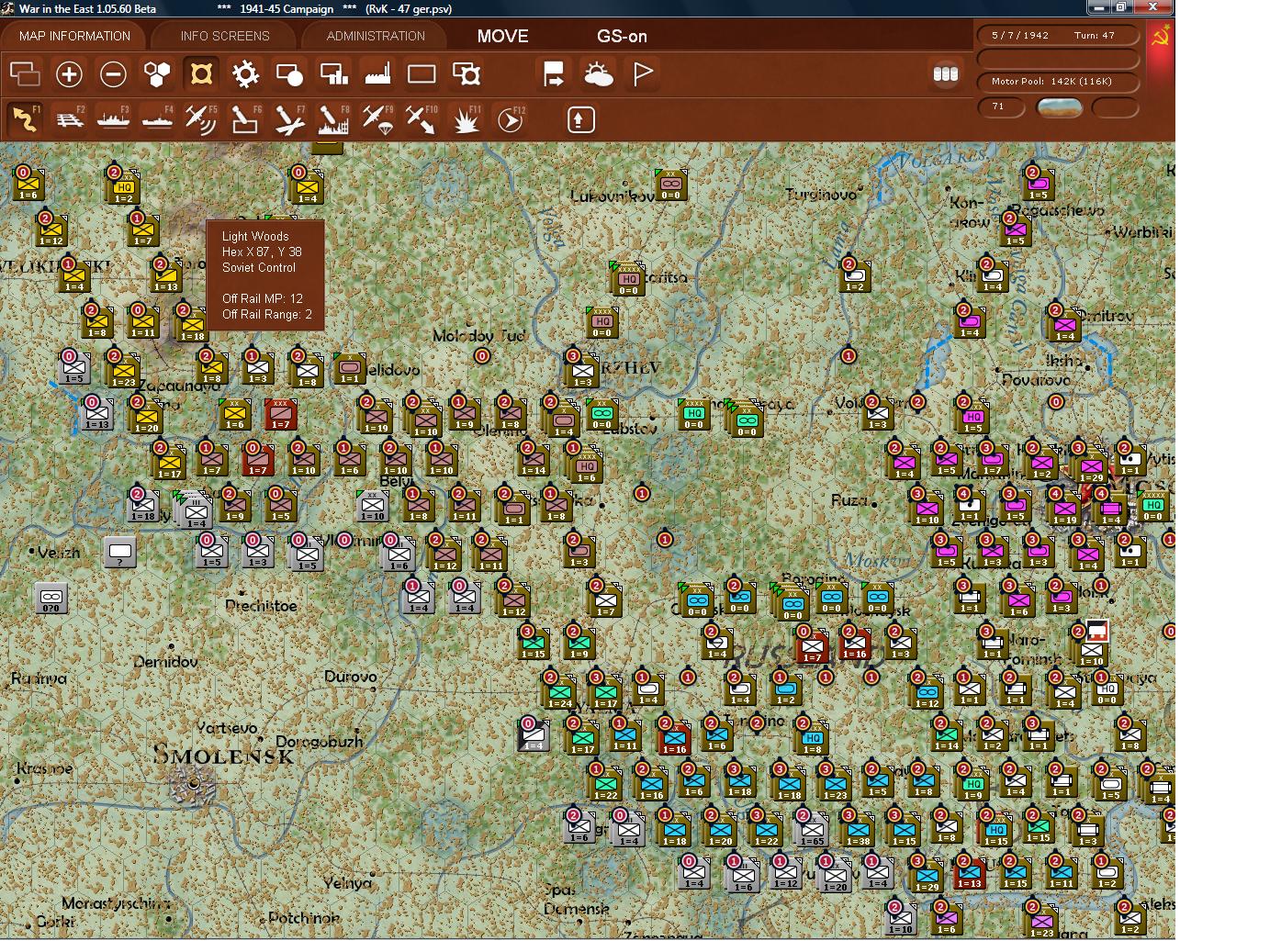The width and height of the screenshot is (1270, 952).
Task: Click the boxed up-arrow icon
Action: [x=580, y=119]
